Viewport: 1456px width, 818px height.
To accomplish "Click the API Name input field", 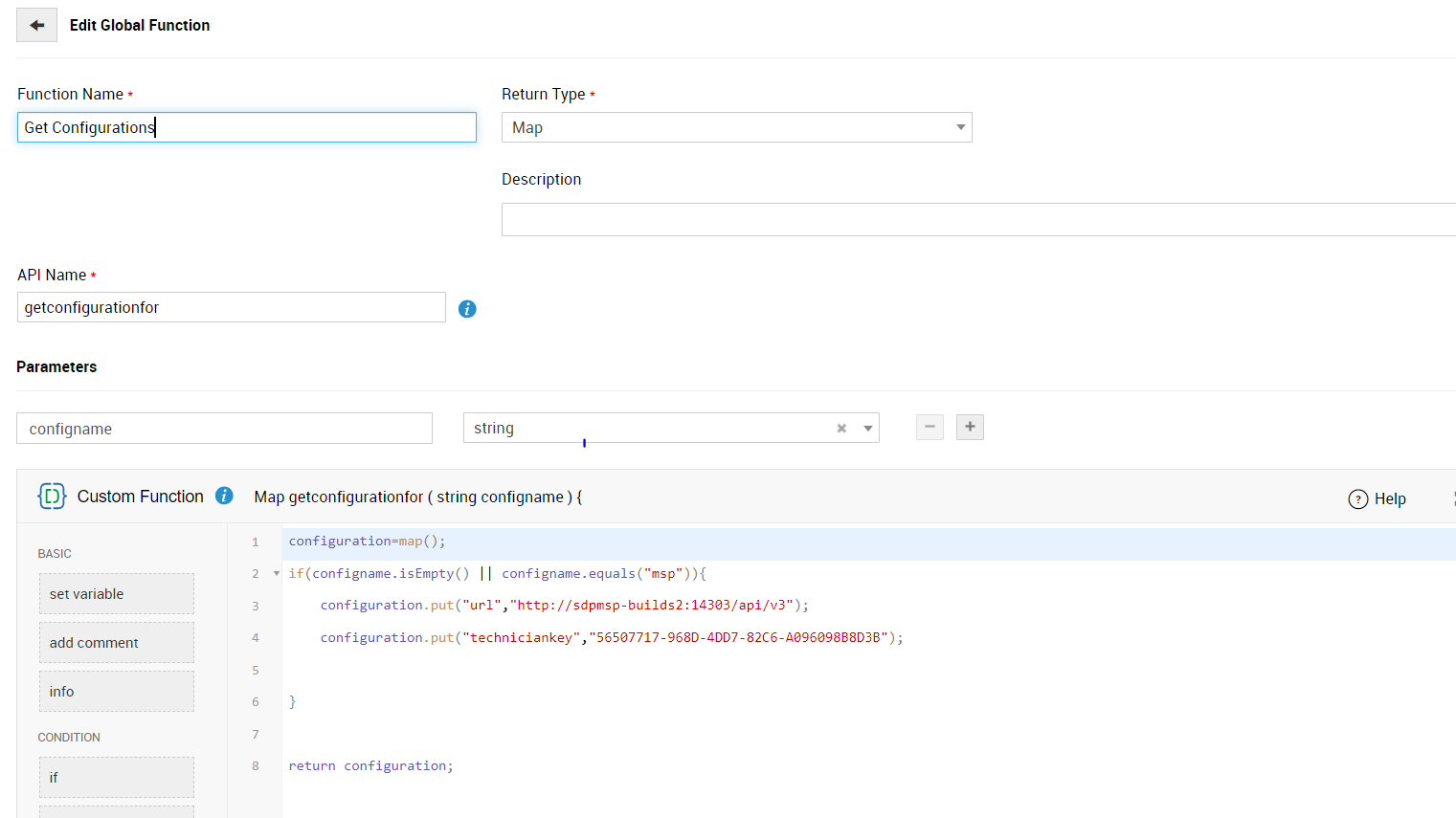I will [231, 307].
